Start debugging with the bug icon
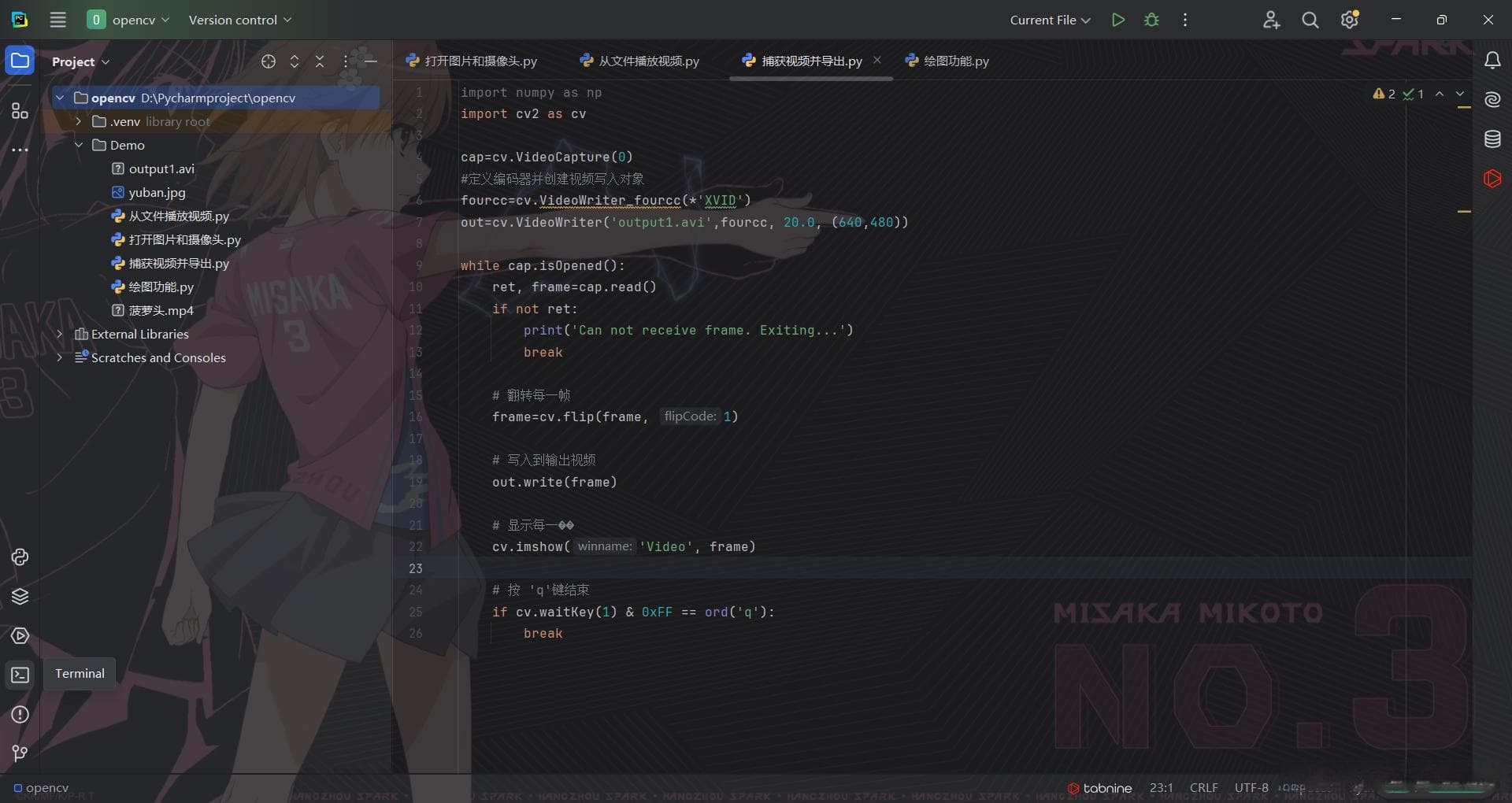This screenshot has width=1512, height=803. pos(1151,20)
